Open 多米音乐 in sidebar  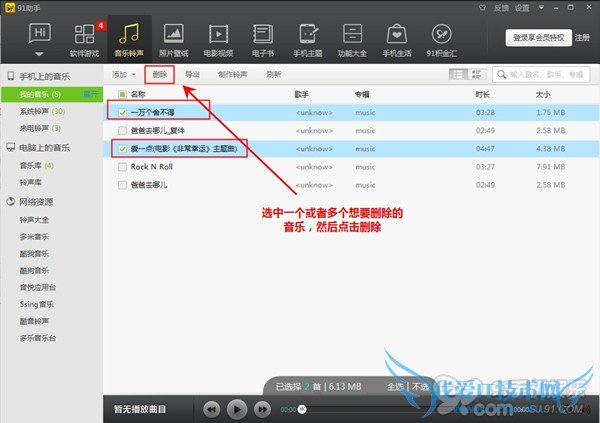click(34, 237)
